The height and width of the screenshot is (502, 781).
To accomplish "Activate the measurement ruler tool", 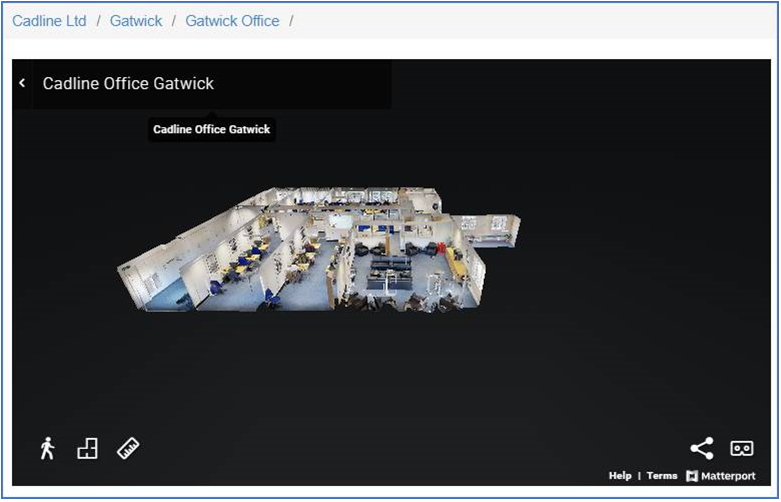I will click(128, 448).
